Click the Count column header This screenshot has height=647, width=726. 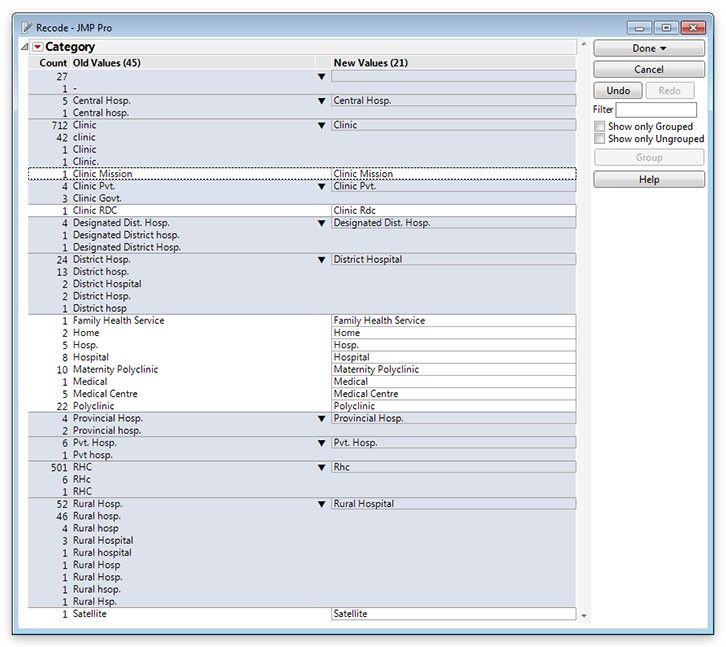(53, 63)
